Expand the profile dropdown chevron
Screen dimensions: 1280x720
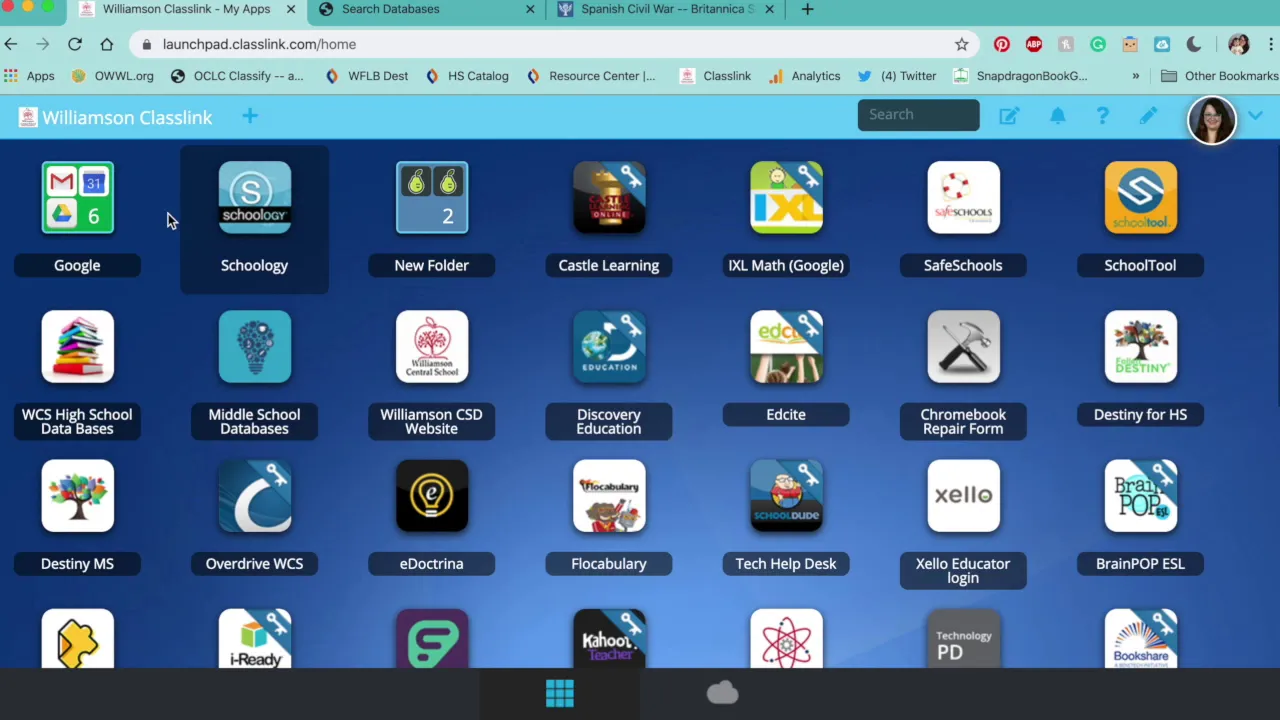click(x=1255, y=116)
